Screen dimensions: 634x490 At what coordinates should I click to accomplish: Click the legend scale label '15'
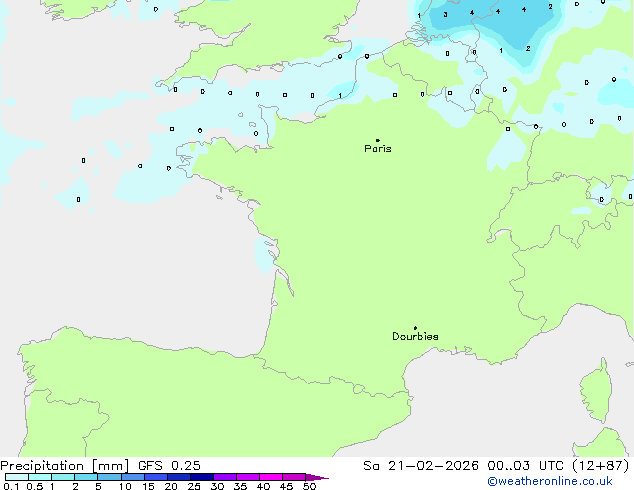(x=148, y=486)
